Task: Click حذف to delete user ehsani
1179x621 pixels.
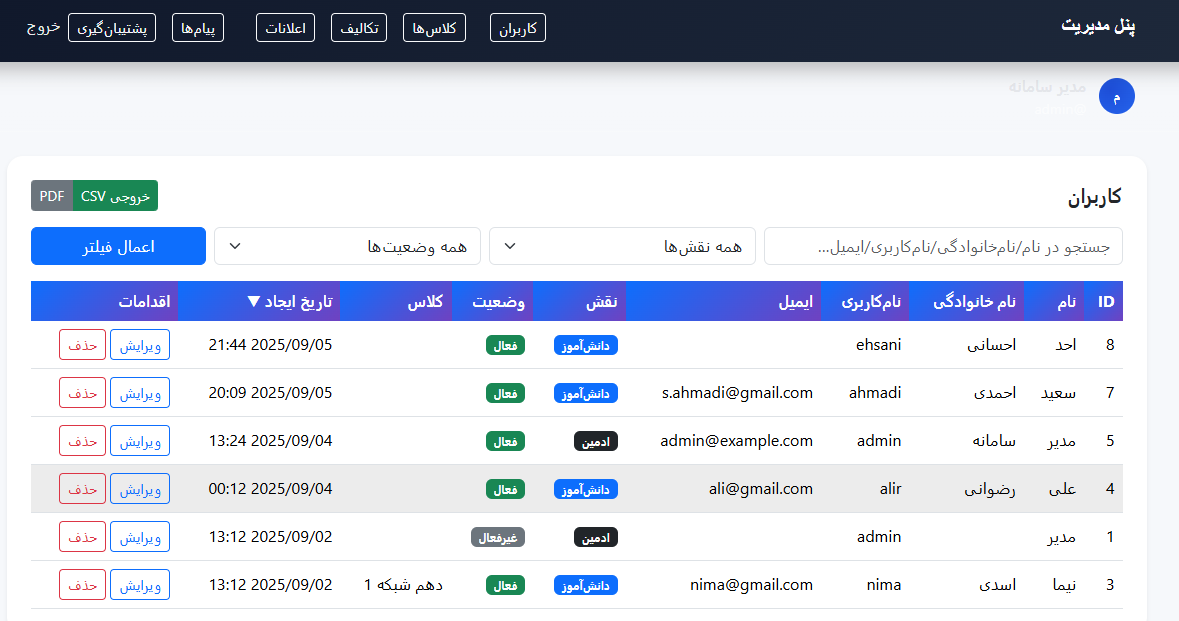Action: pos(82,344)
